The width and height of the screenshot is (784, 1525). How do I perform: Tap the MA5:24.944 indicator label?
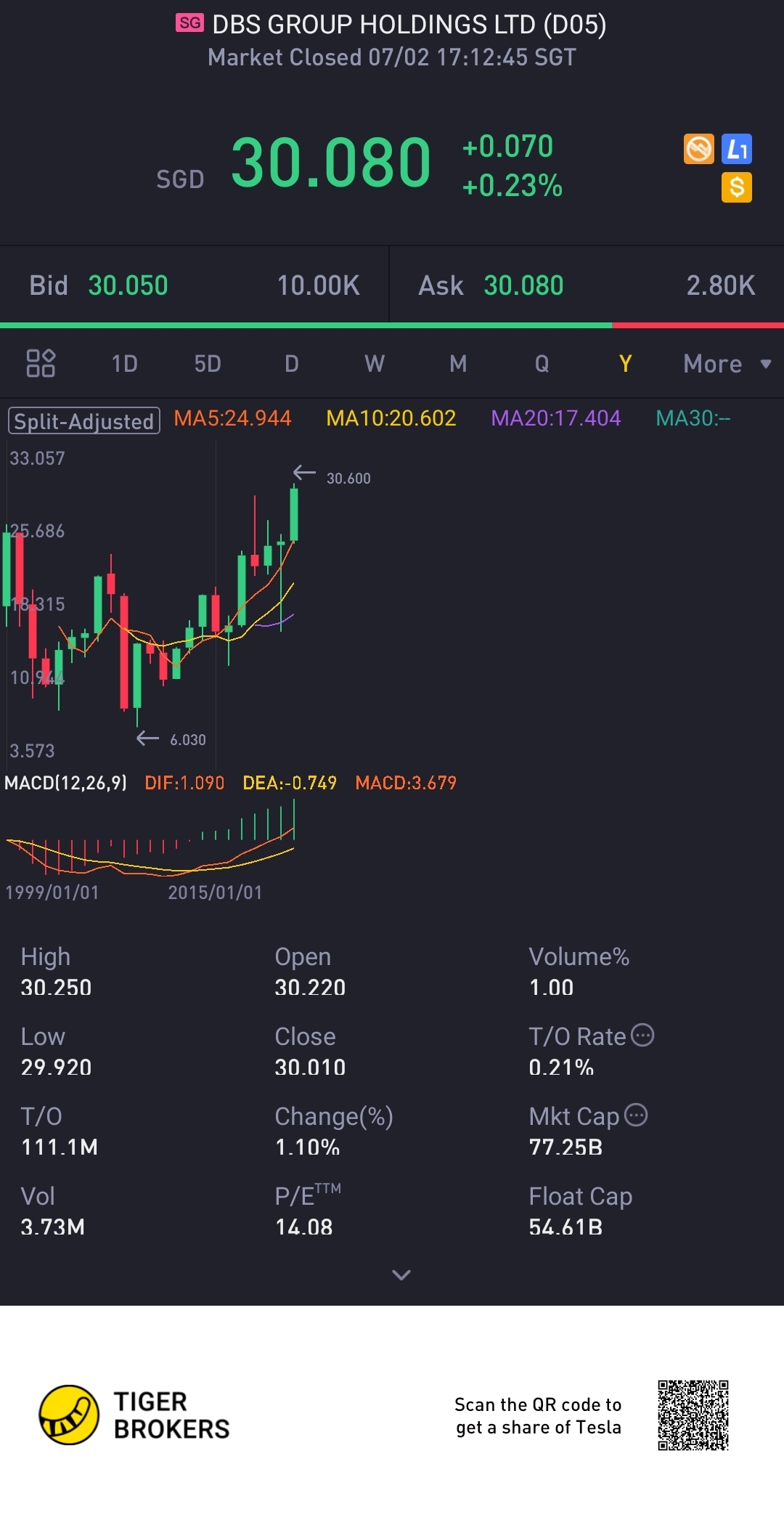point(232,418)
